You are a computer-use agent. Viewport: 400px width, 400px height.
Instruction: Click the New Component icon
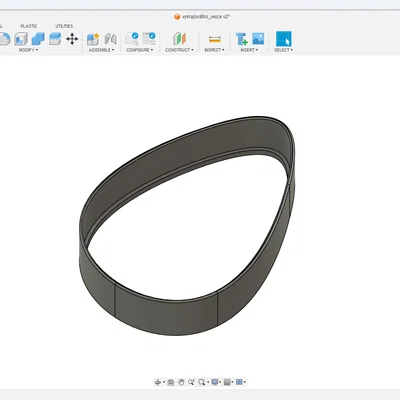click(x=93, y=39)
